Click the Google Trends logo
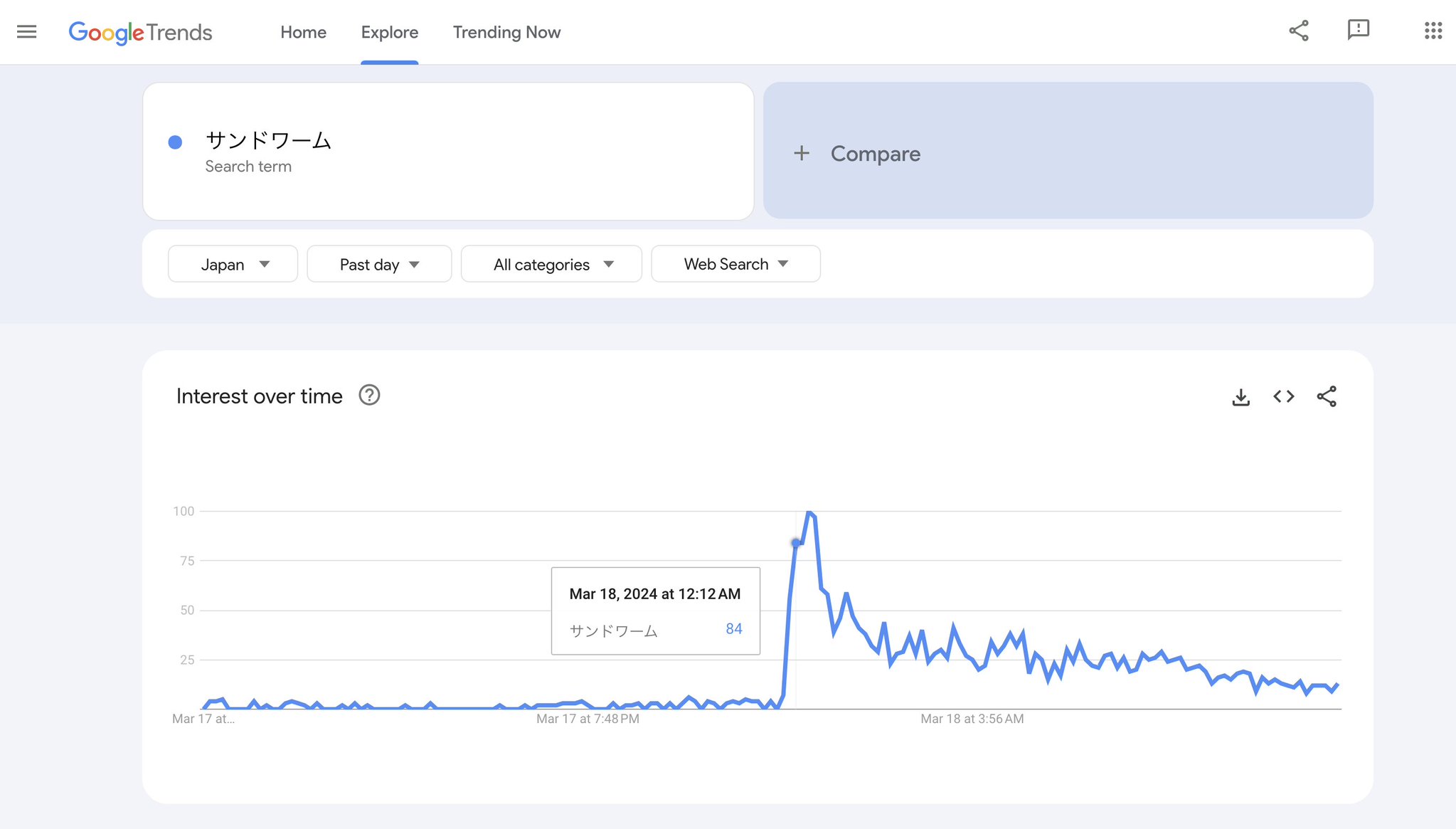 pyautogui.click(x=140, y=32)
